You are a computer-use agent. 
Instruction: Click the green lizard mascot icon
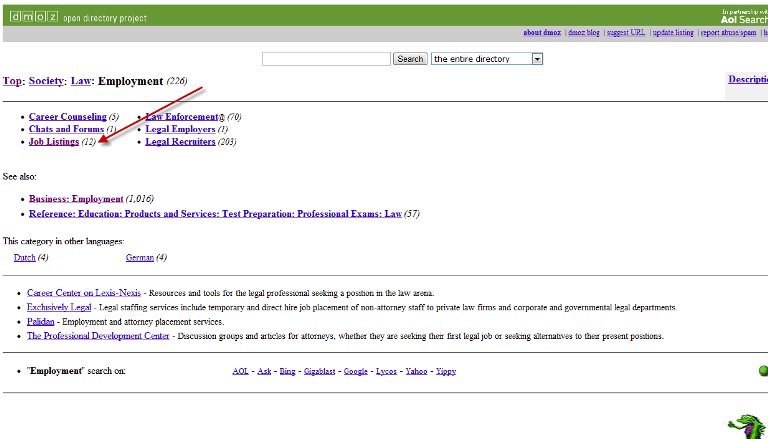pos(744,425)
